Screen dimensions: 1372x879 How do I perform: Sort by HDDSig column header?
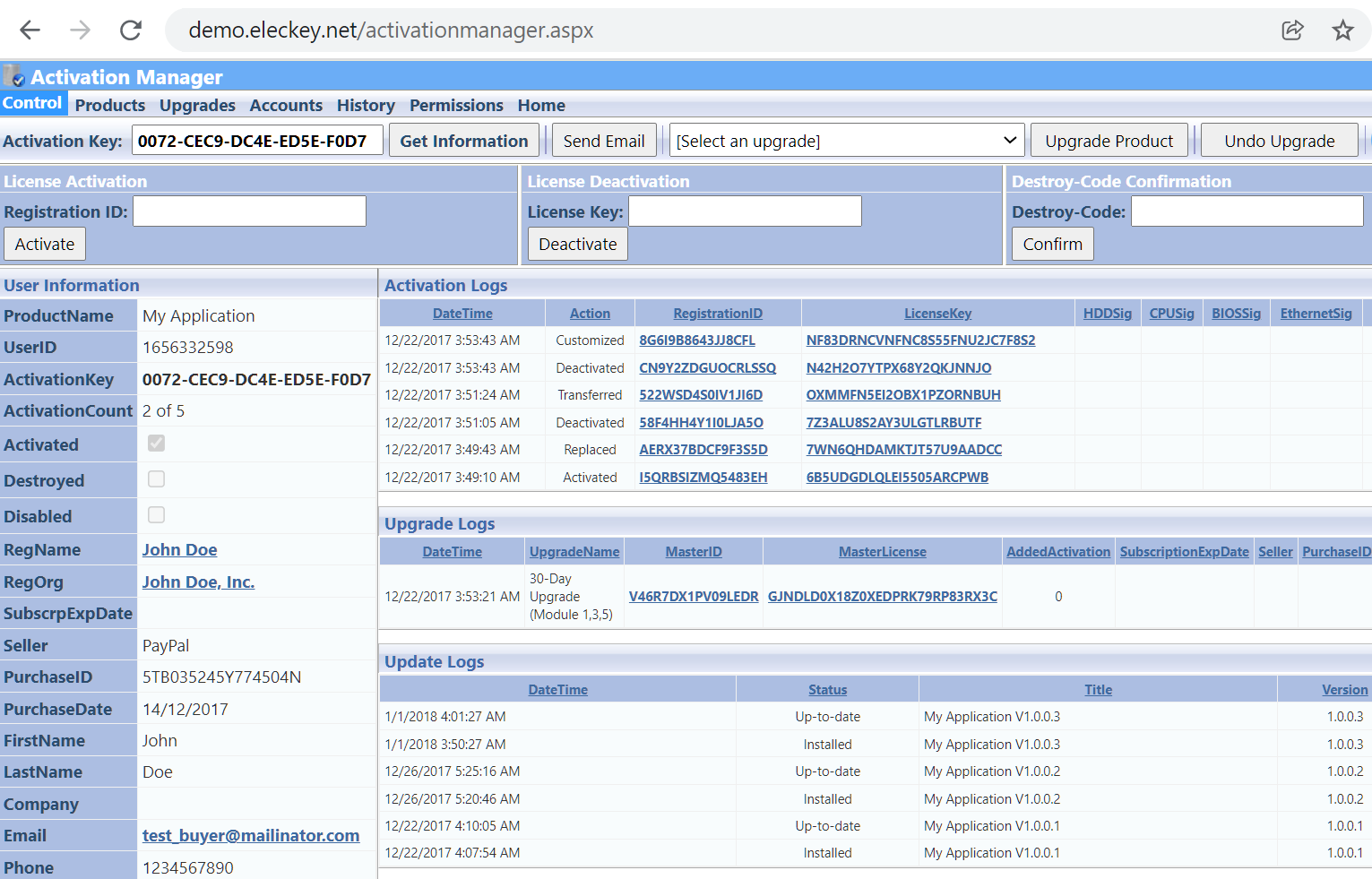[x=1107, y=314]
